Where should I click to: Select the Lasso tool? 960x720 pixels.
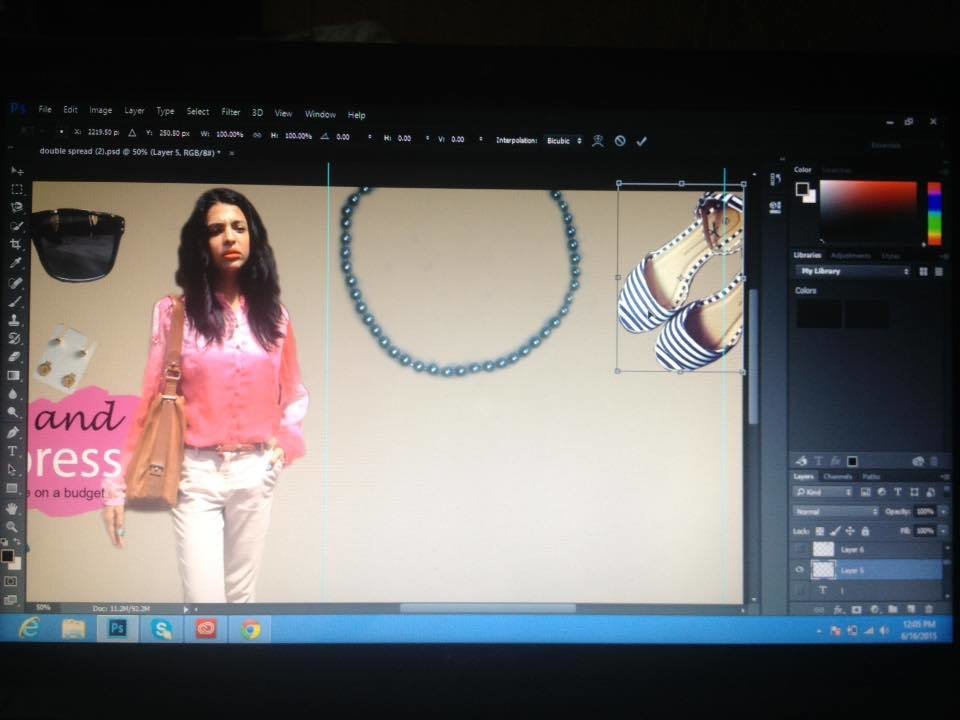[17, 207]
